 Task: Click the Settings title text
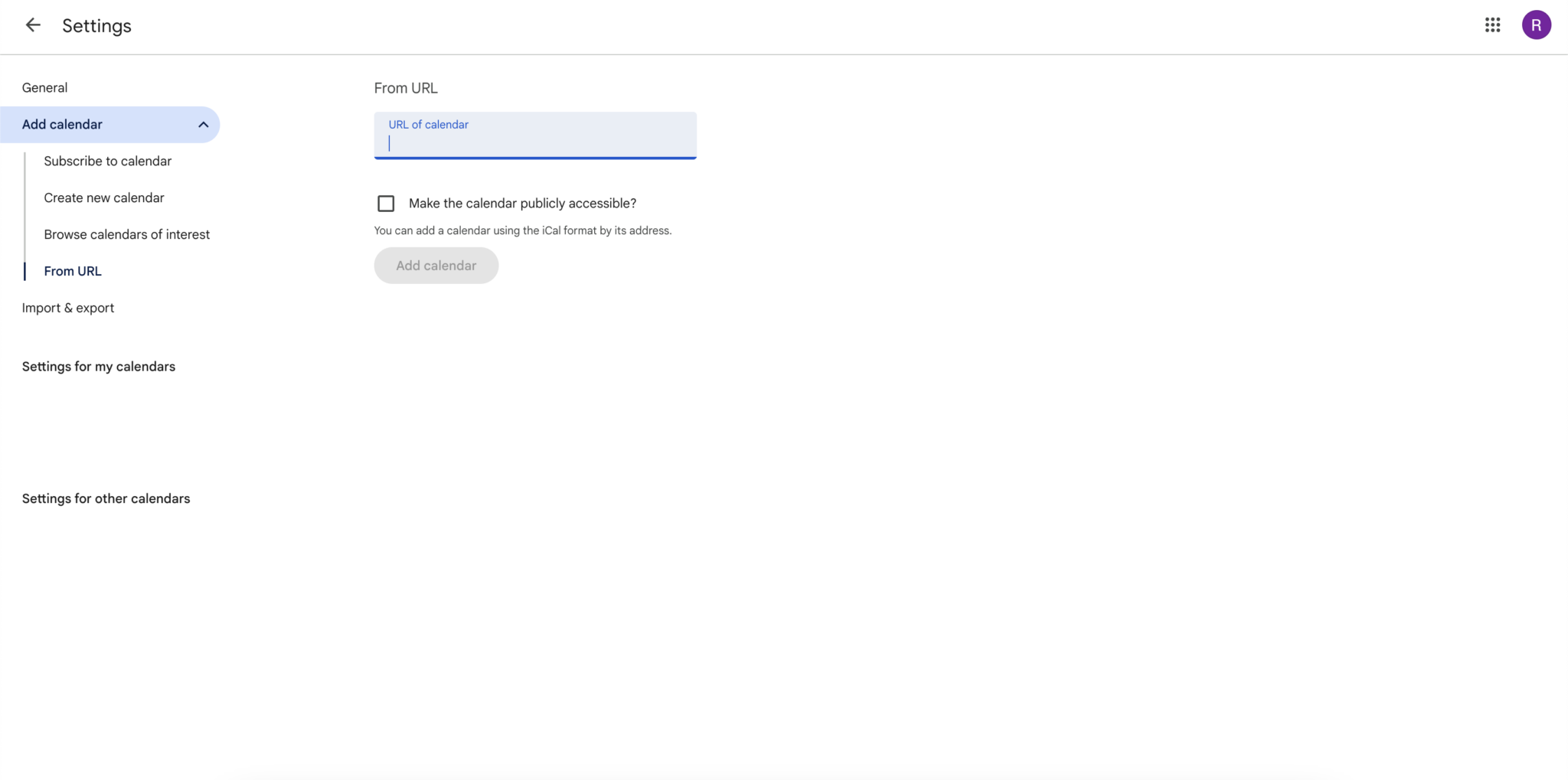coord(97,25)
